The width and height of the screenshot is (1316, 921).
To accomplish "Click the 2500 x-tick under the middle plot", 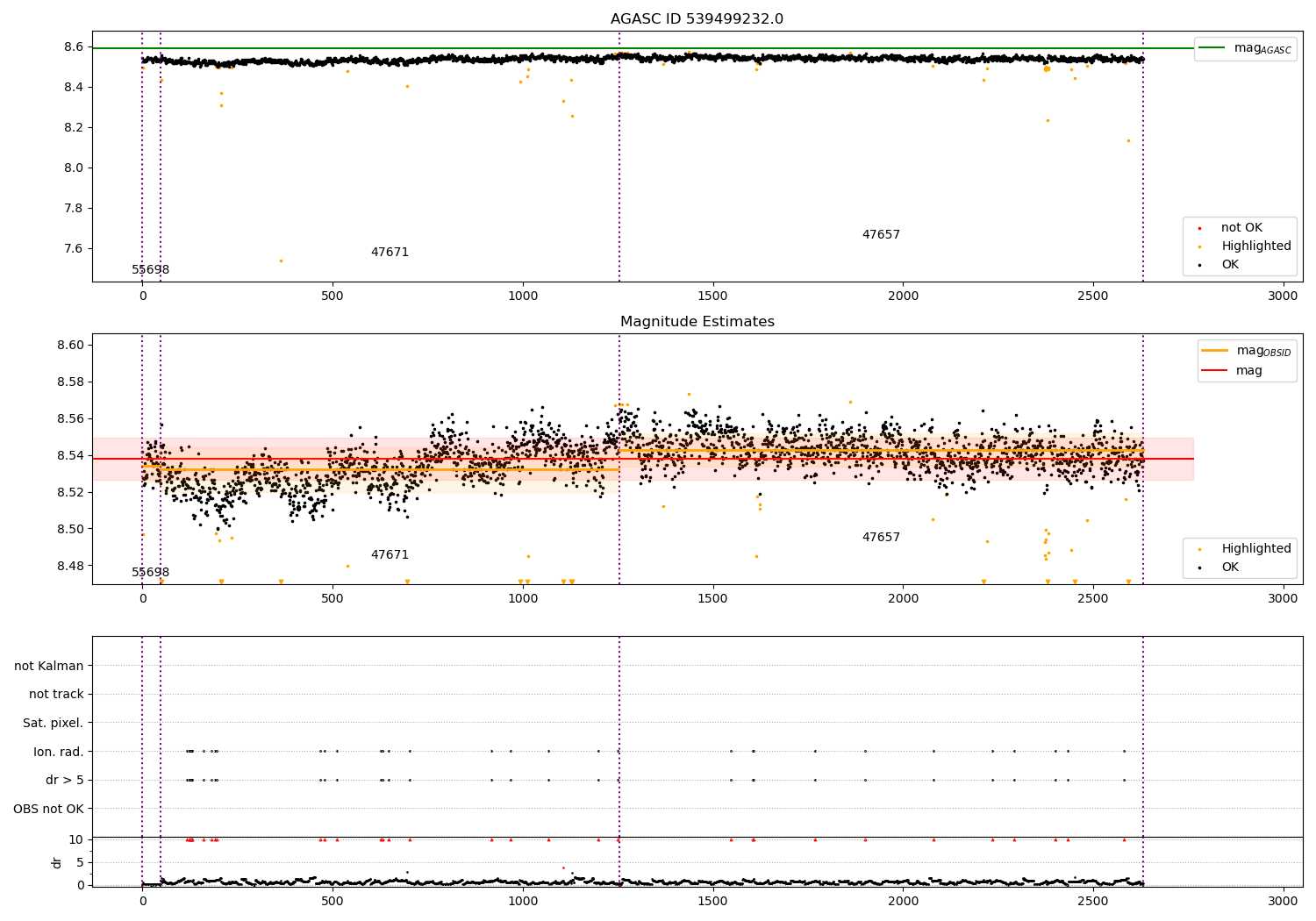I will click(1093, 599).
